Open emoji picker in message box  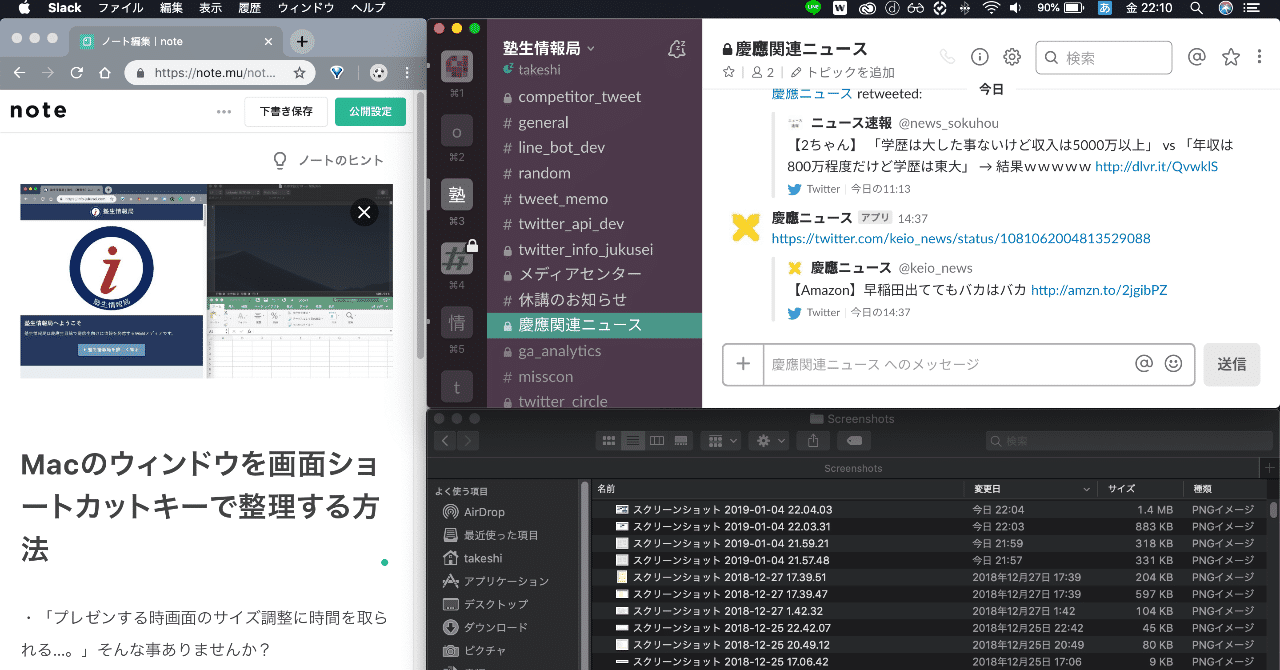(x=1174, y=364)
